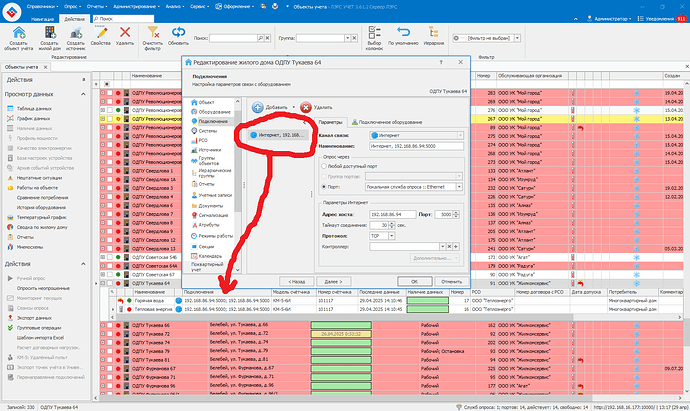The height and width of the screenshot is (411, 690).
Task: Open the Добавить dropdown arrow in dialog
Action: coord(294,107)
